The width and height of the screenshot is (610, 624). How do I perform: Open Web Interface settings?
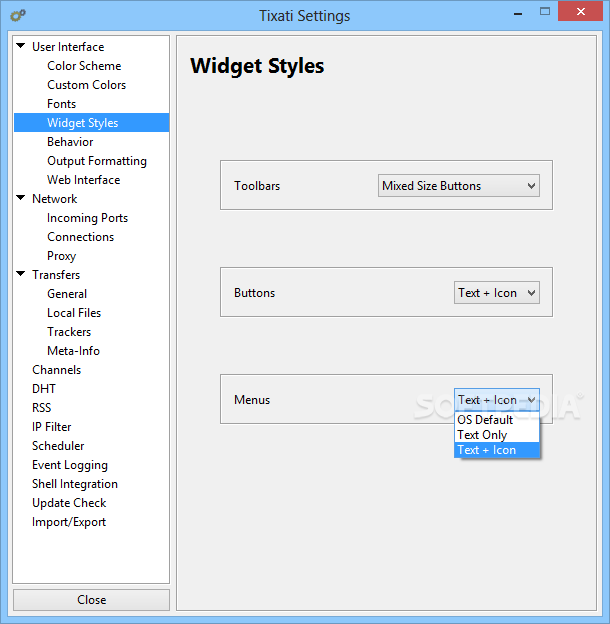[84, 180]
